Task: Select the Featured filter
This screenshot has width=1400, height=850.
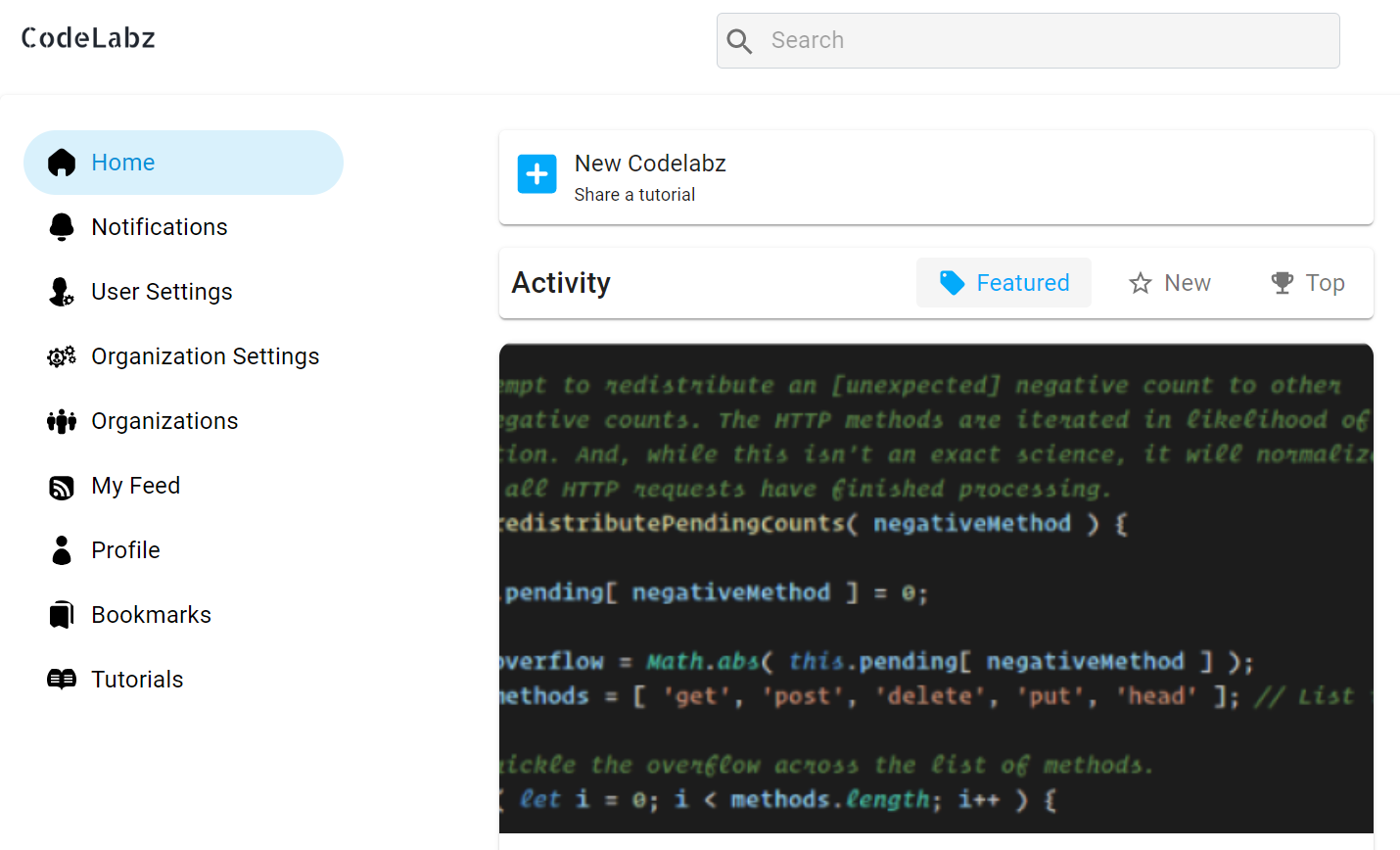Action: pyautogui.click(x=1003, y=282)
